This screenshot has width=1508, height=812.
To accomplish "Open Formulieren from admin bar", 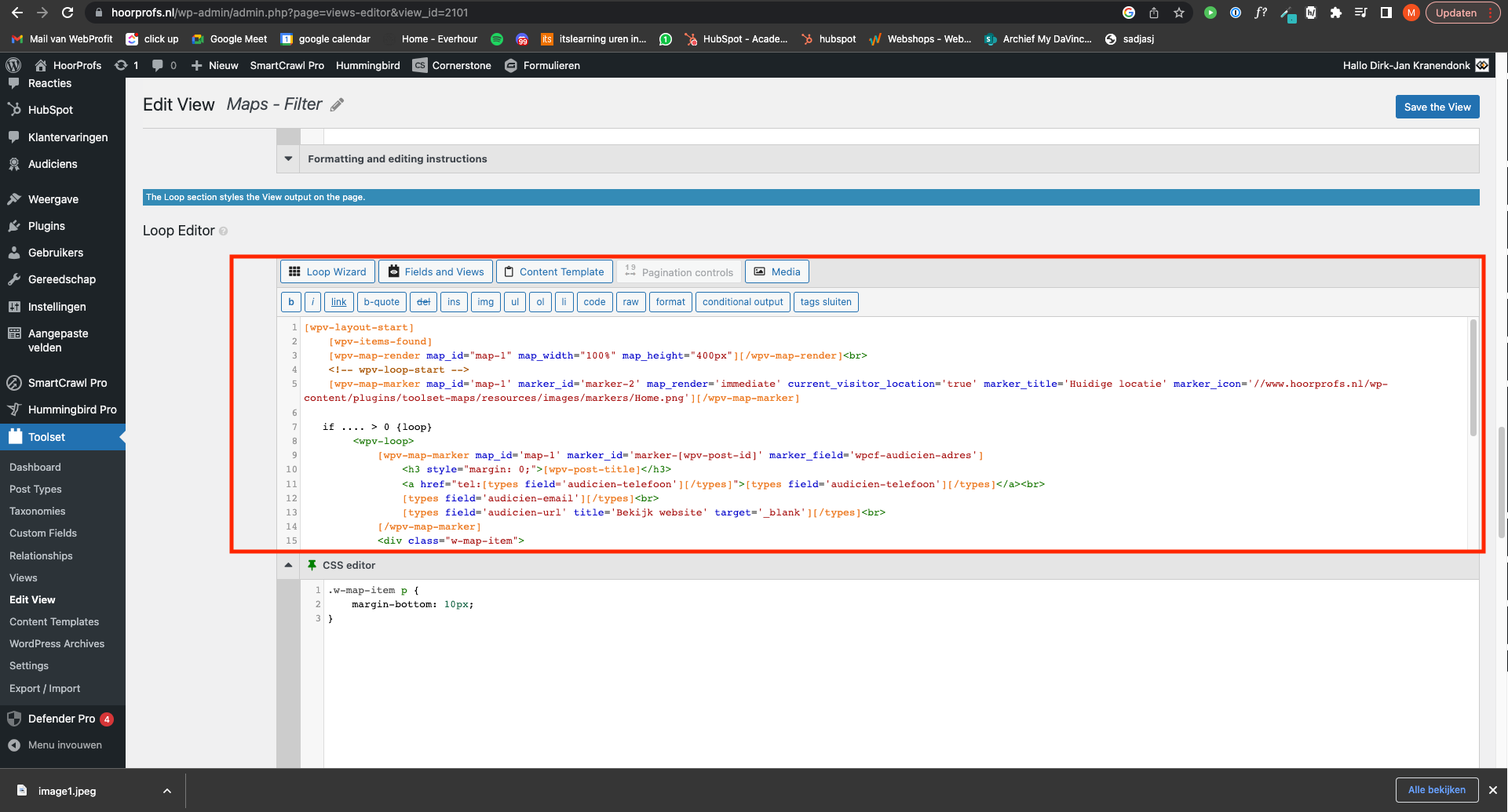I will [x=542, y=65].
